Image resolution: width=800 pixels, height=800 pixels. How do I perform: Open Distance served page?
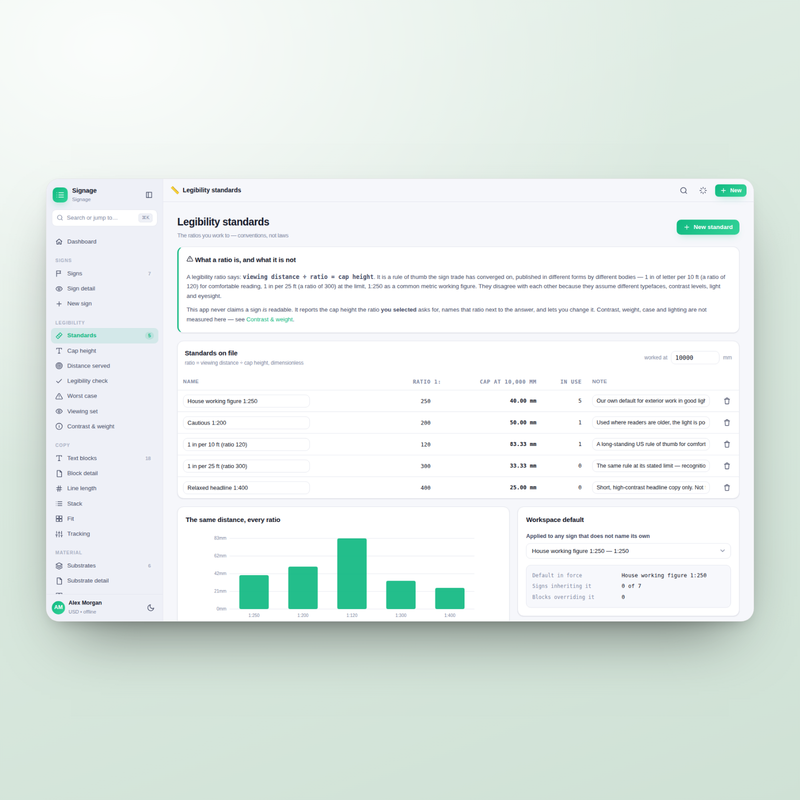(105, 366)
